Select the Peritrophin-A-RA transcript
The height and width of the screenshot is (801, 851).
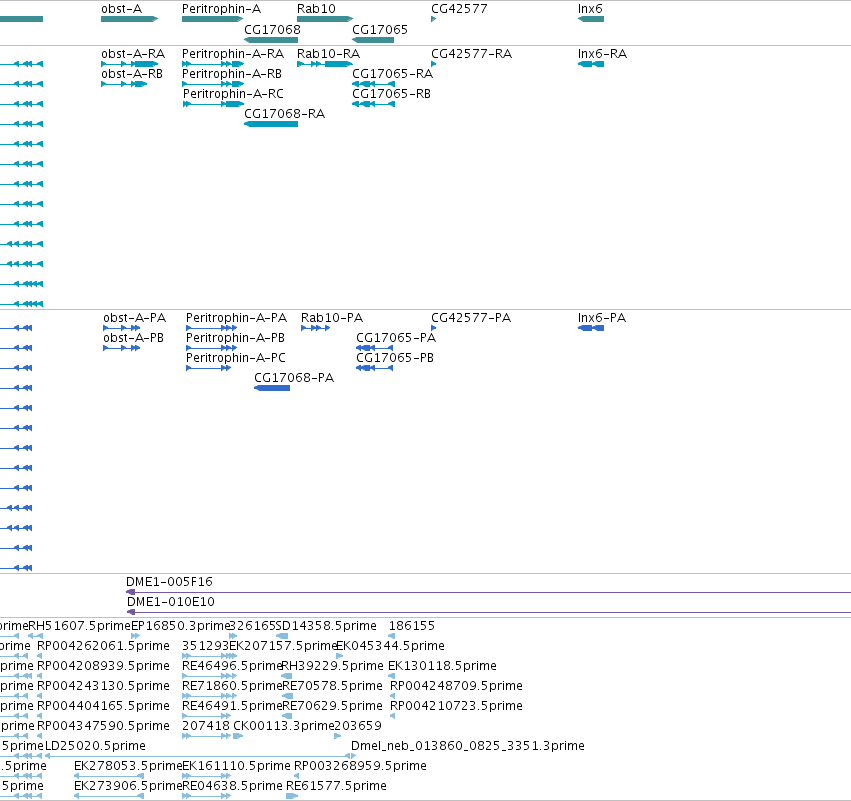click(213, 64)
